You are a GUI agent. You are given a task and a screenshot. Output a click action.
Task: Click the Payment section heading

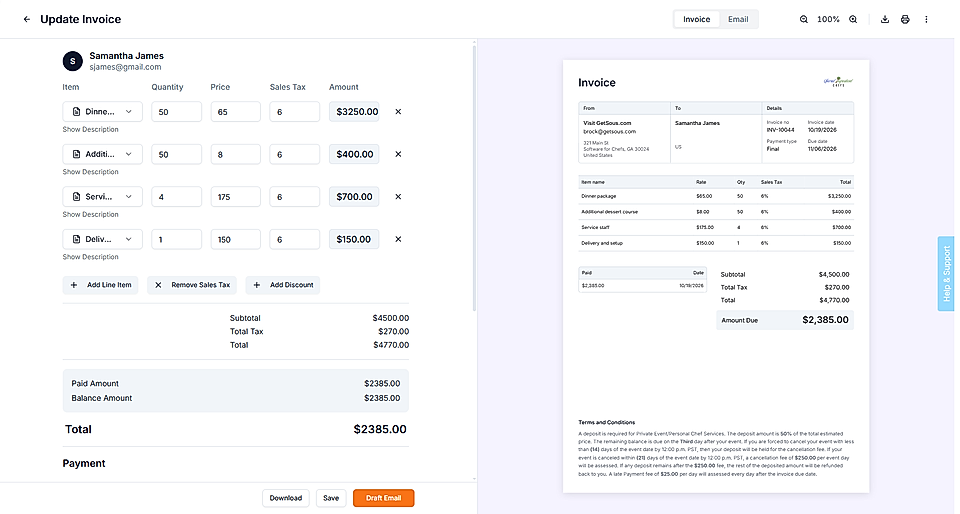pos(84,463)
